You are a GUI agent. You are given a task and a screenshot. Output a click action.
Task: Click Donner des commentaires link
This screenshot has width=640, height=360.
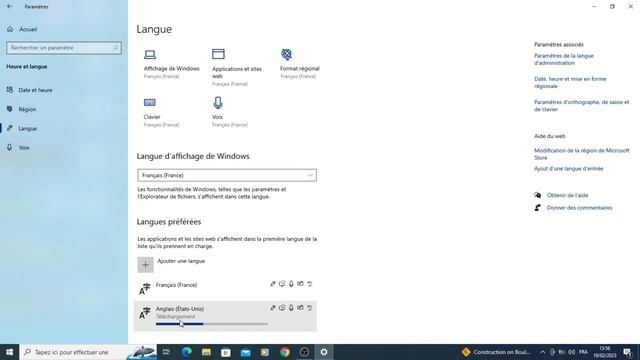coord(579,208)
